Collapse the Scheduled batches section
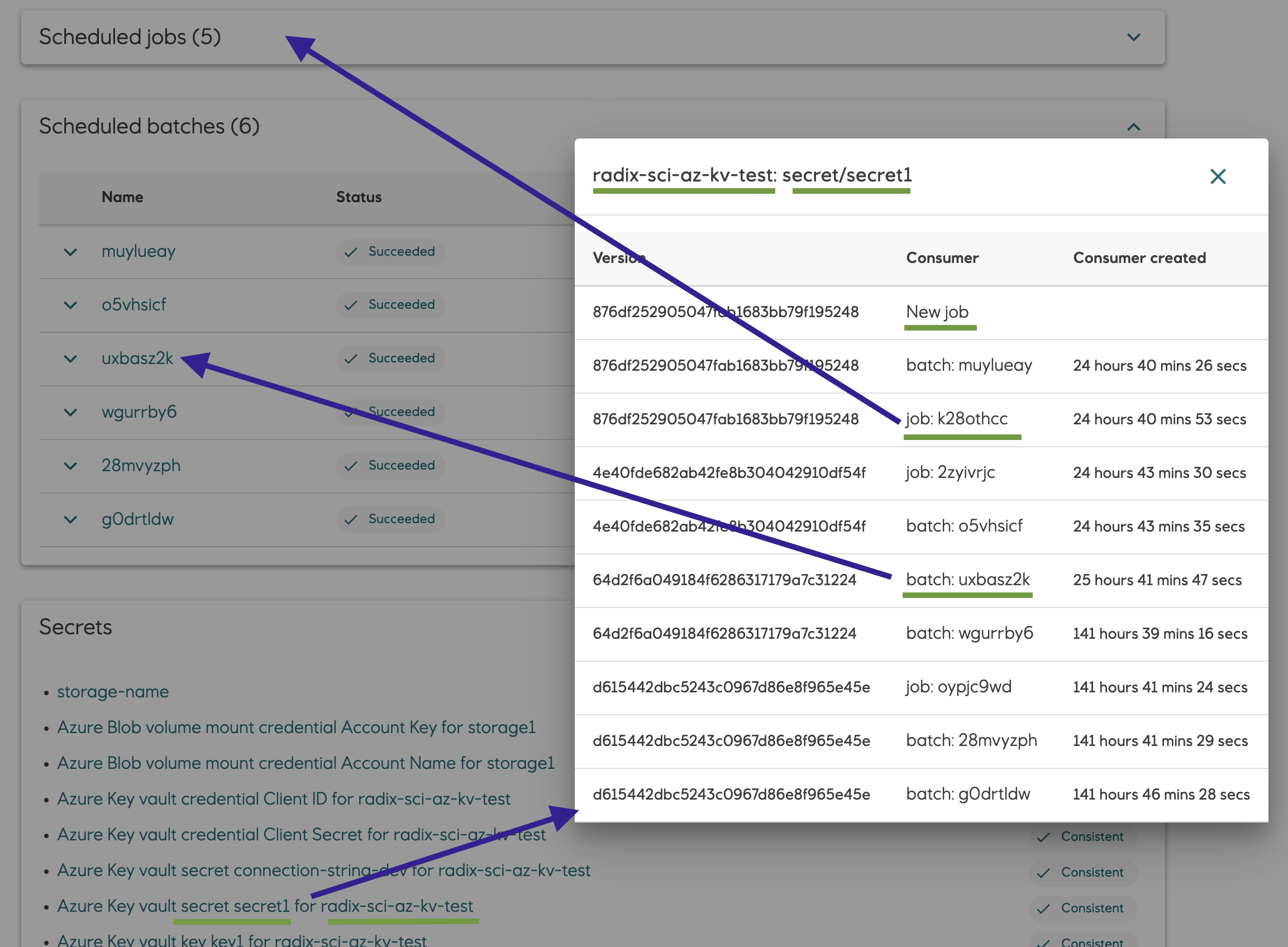 point(1134,126)
